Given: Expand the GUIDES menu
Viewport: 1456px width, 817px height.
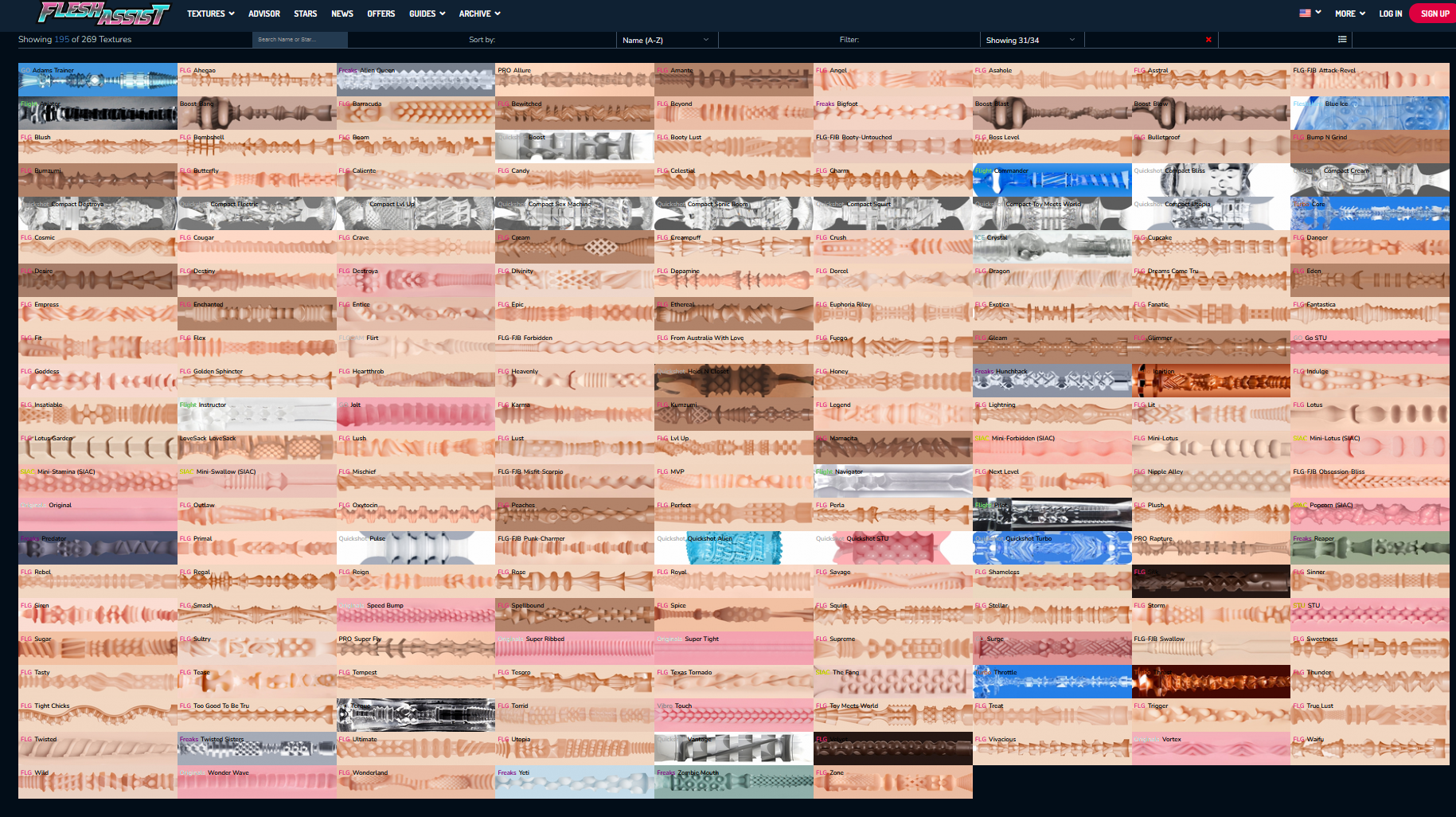Looking at the screenshot, I should click(427, 14).
